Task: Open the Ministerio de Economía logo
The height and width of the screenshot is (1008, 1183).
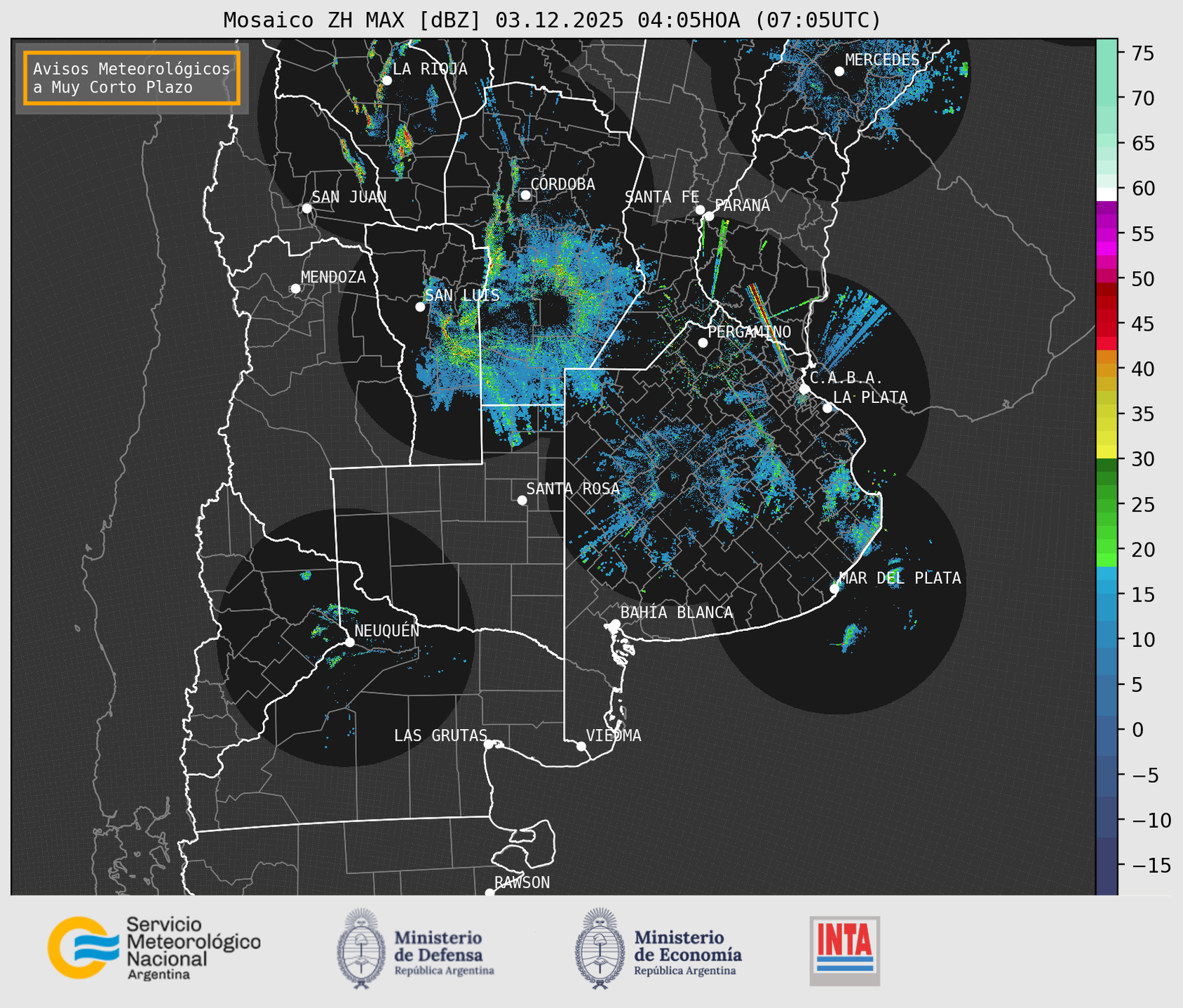Action: click(x=658, y=949)
